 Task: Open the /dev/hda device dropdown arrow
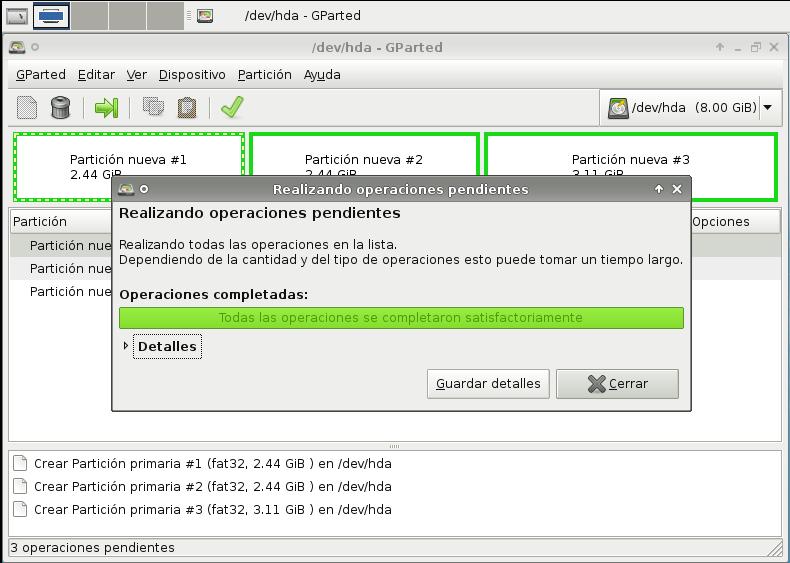point(768,107)
